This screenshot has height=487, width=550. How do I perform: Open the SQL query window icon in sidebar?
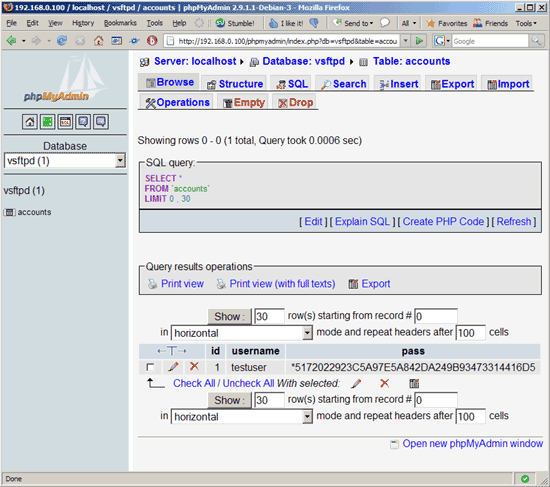66,122
